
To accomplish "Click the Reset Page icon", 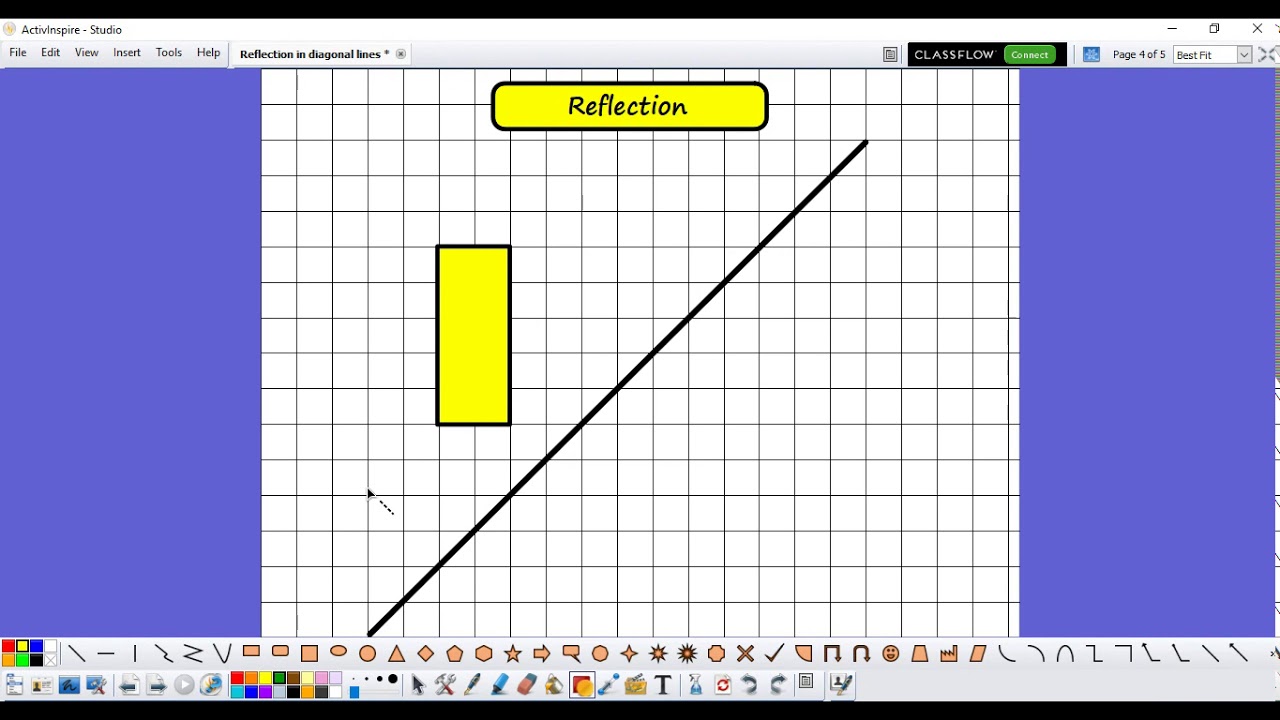I will click(723, 685).
